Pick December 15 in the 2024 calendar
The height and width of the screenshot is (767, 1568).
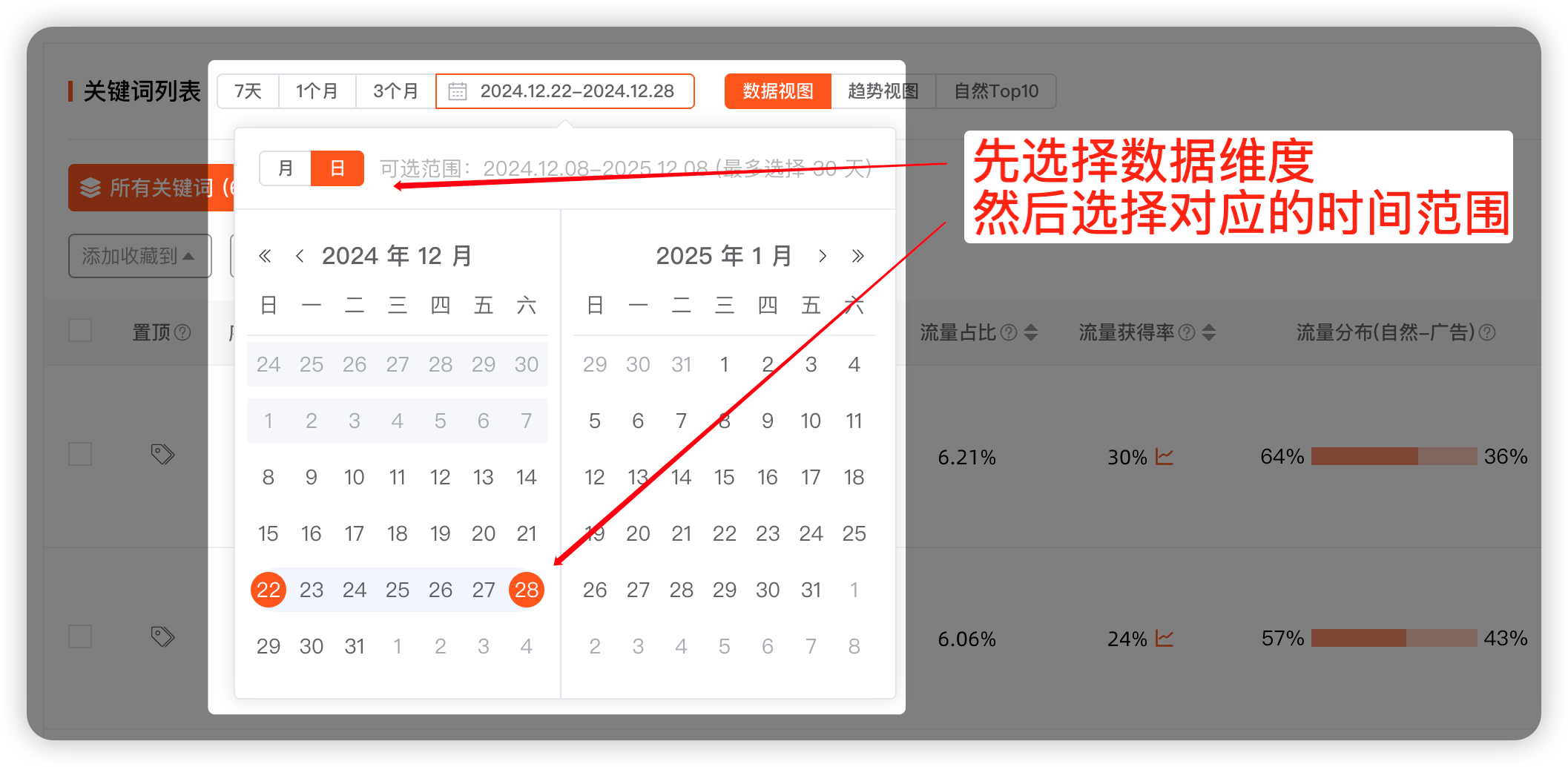click(268, 533)
